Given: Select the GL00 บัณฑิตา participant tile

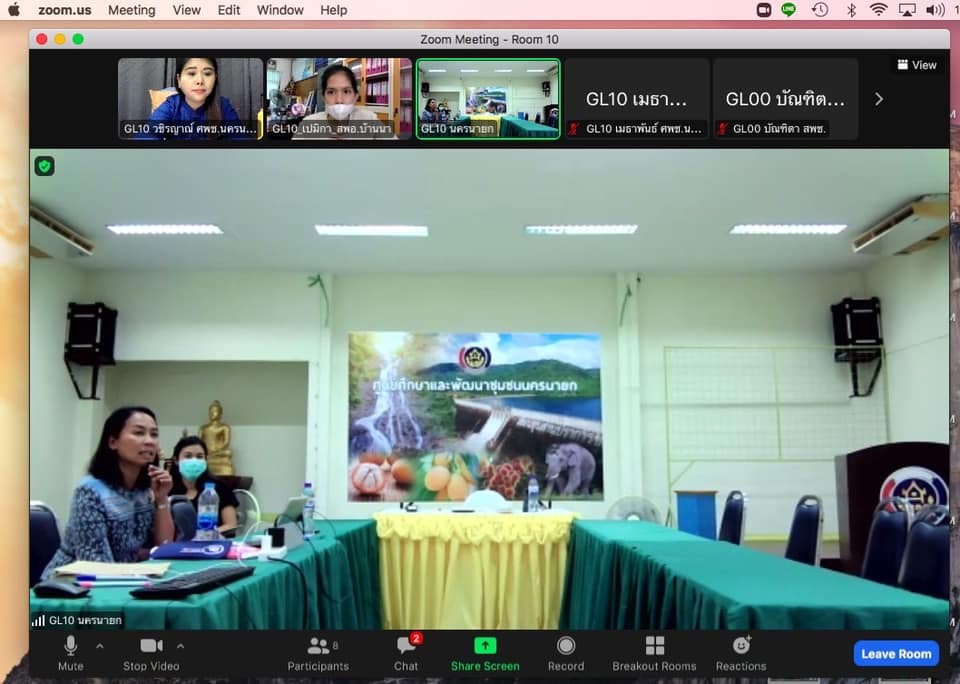Looking at the screenshot, I should pos(785,98).
